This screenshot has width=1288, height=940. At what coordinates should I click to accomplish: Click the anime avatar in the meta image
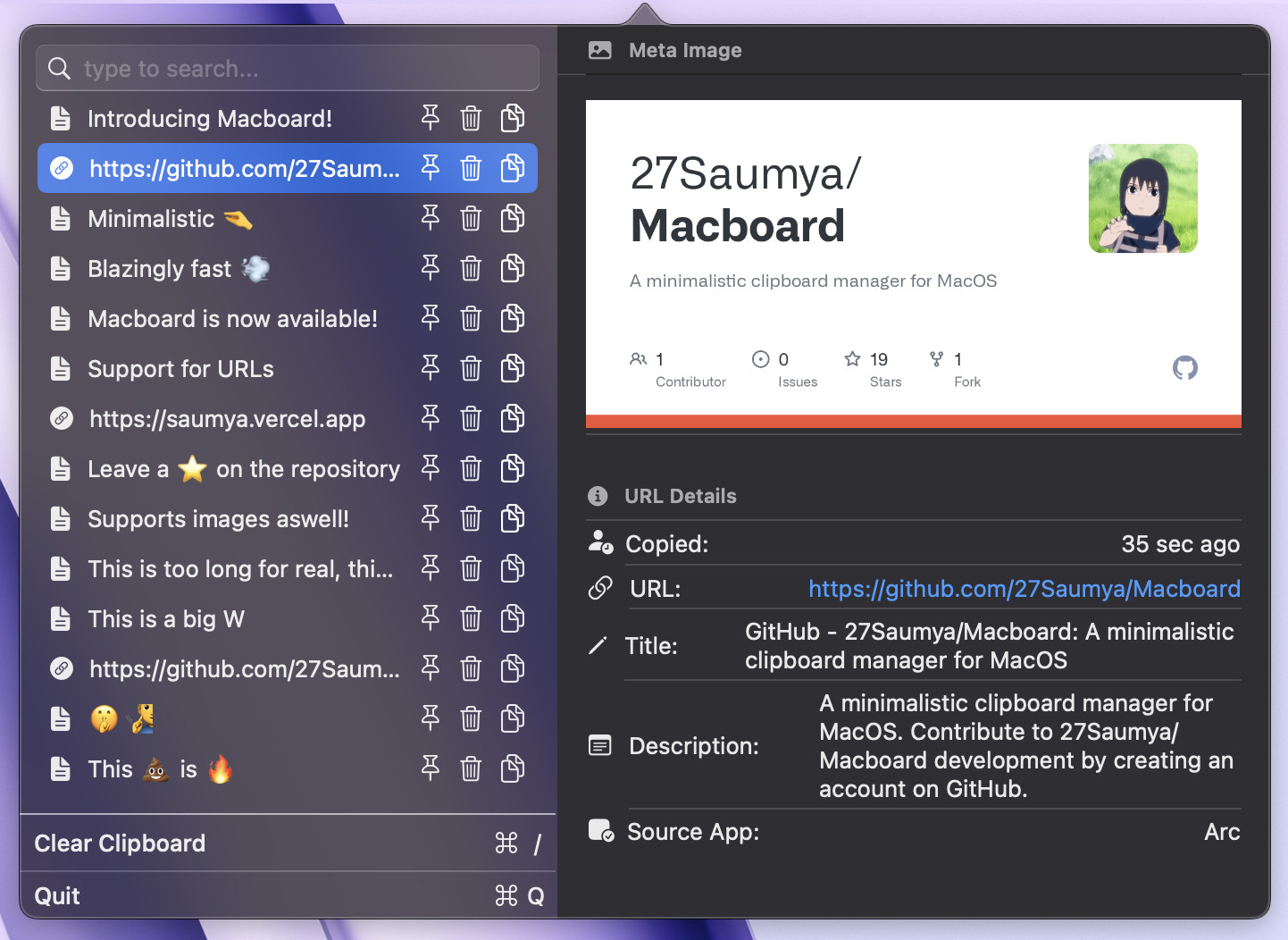click(1142, 198)
